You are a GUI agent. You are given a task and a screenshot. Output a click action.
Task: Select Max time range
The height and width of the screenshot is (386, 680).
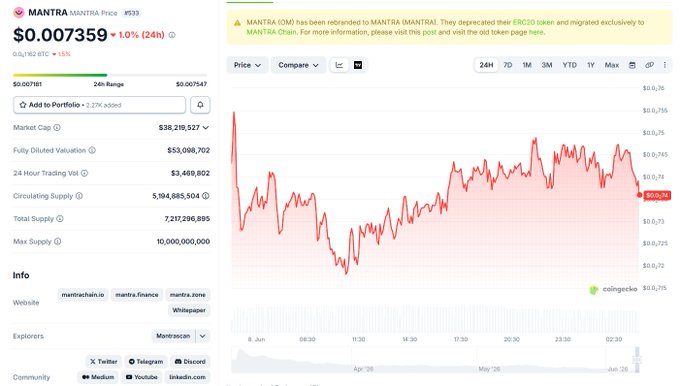(611, 65)
